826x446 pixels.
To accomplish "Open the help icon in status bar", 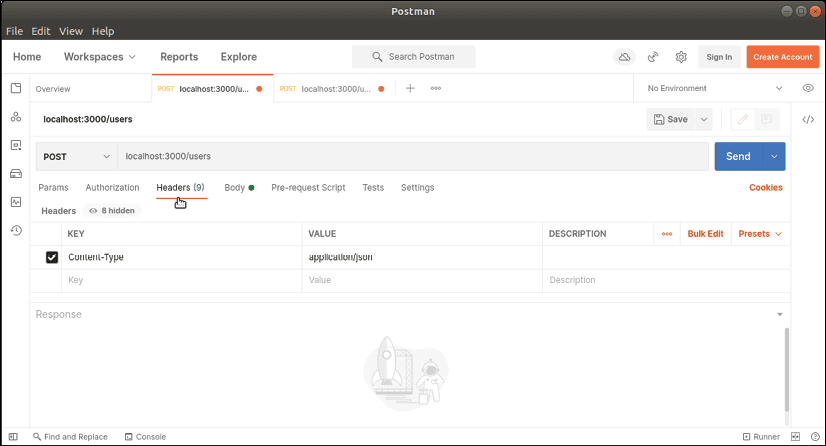I will (815, 437).
